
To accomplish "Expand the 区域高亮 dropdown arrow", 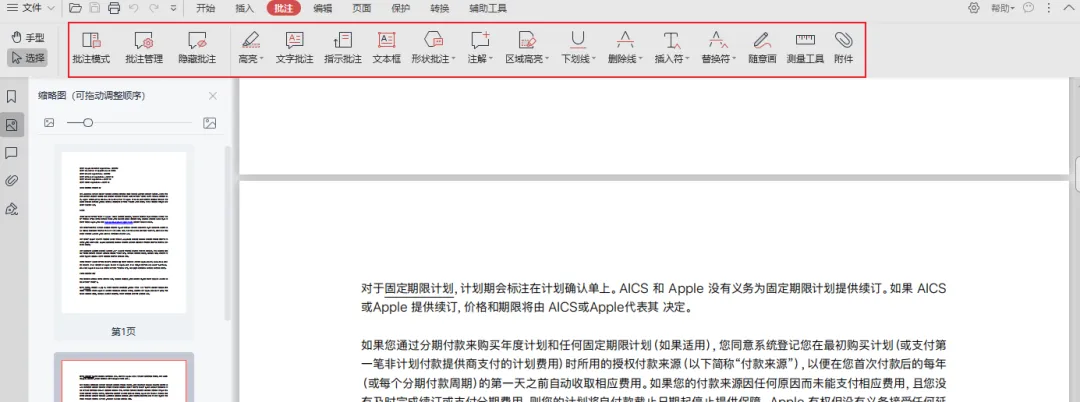I will click(547, 60).
